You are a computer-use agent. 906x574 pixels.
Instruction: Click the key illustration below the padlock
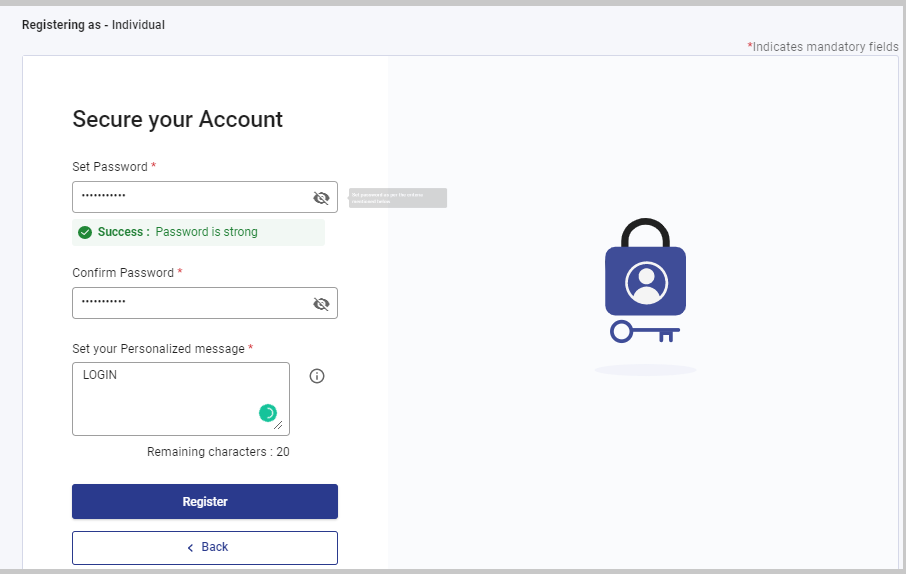[645, 331]
